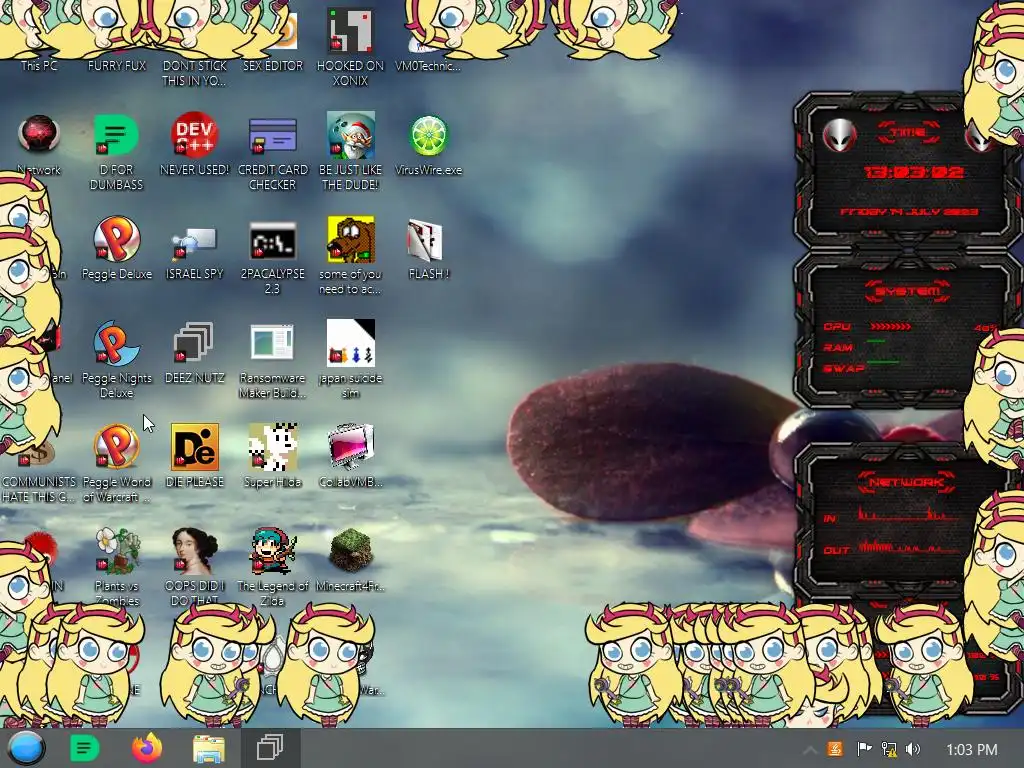Open the volume speaker tray icon
Image resolution: width=1024 pixels, height=768 pixels.
click(913, 749)
